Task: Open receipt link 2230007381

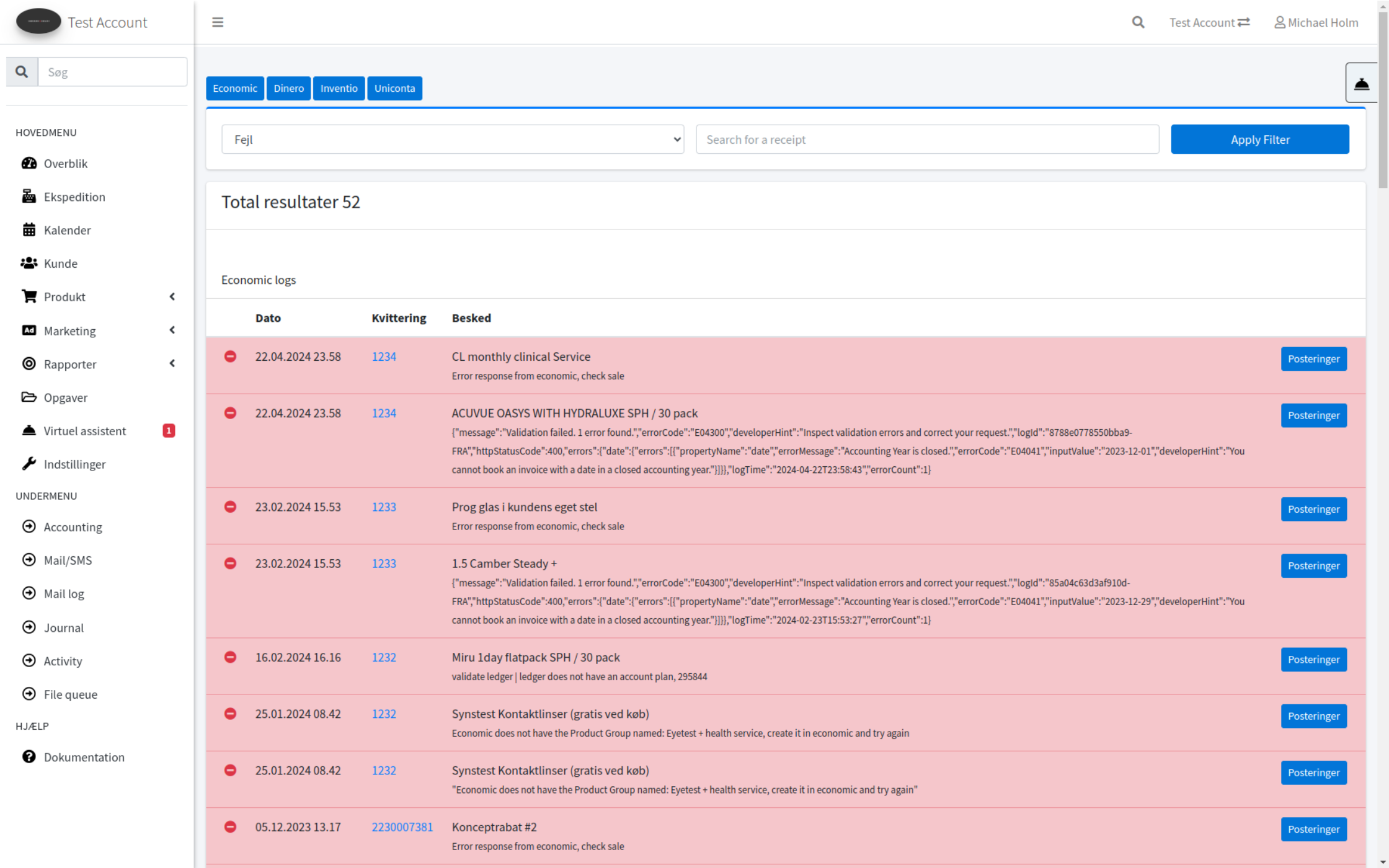Action: pyautogui.click(x=402, y=827)
